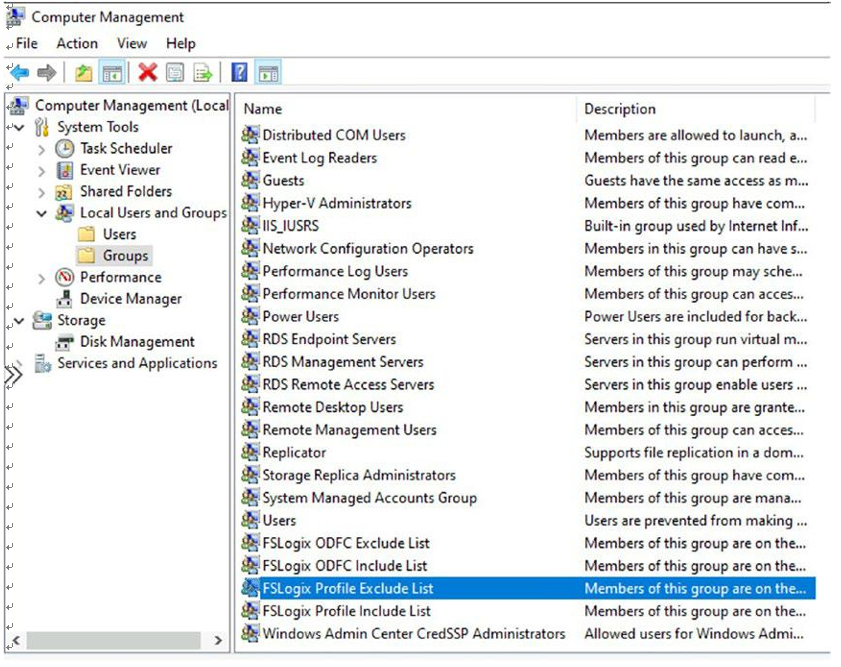
Task: Select System Managed Accounts Group
Action: coord(370,498)
